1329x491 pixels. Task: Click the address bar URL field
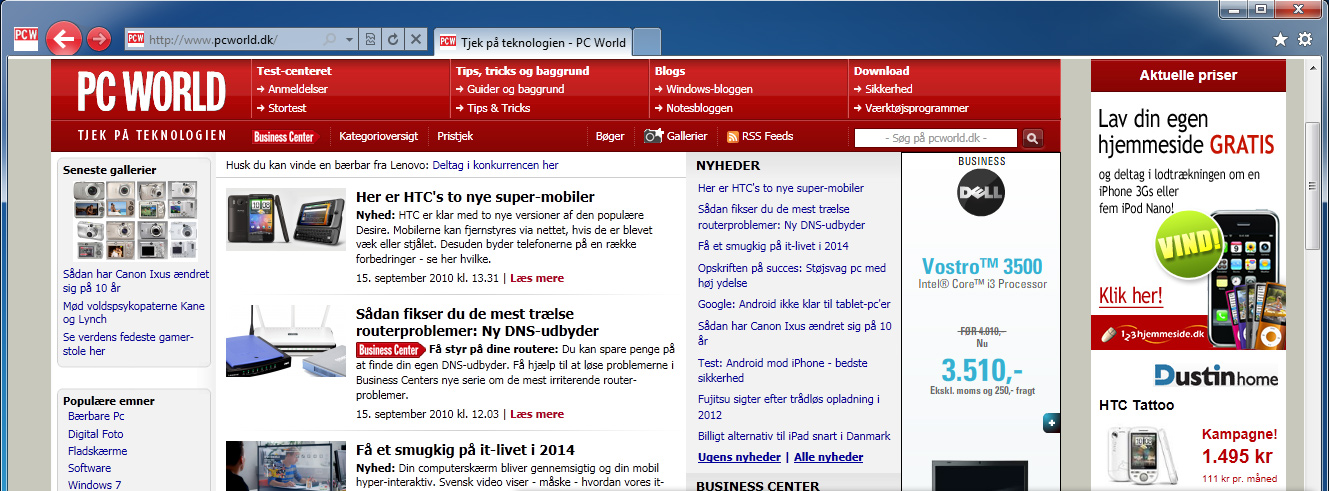231,39
